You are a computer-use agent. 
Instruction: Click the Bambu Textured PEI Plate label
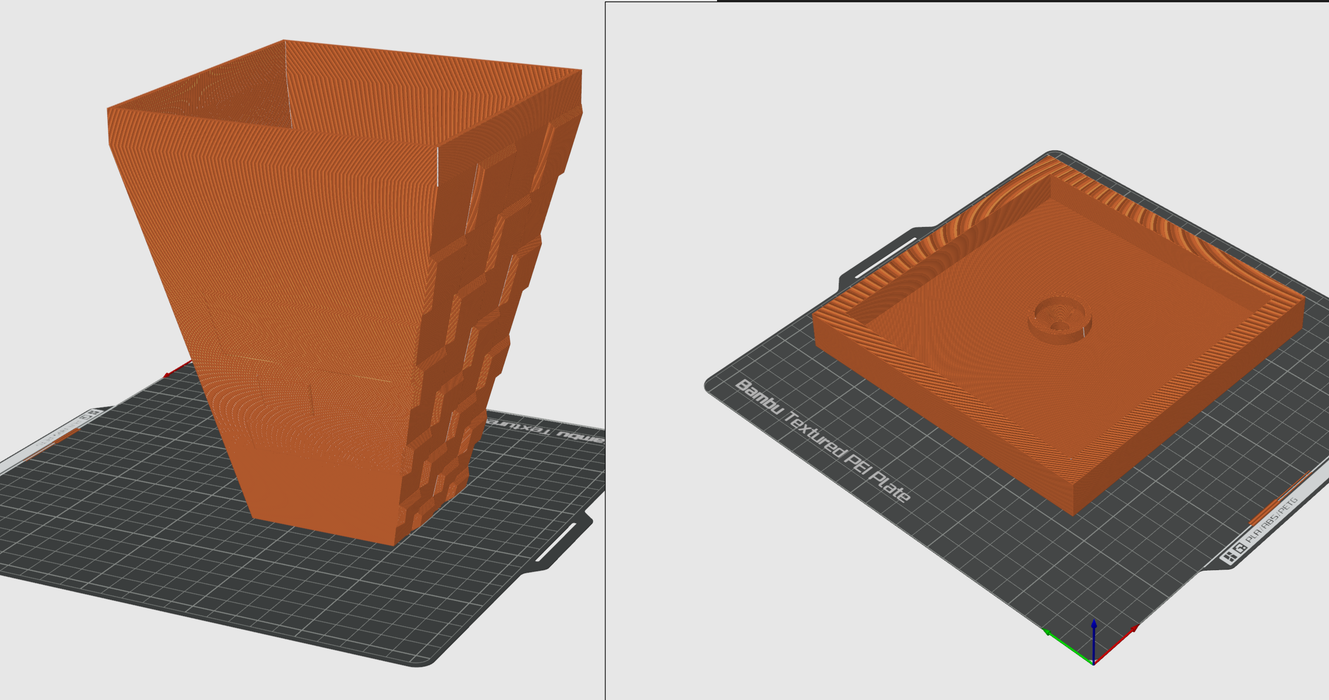(822, 439)
